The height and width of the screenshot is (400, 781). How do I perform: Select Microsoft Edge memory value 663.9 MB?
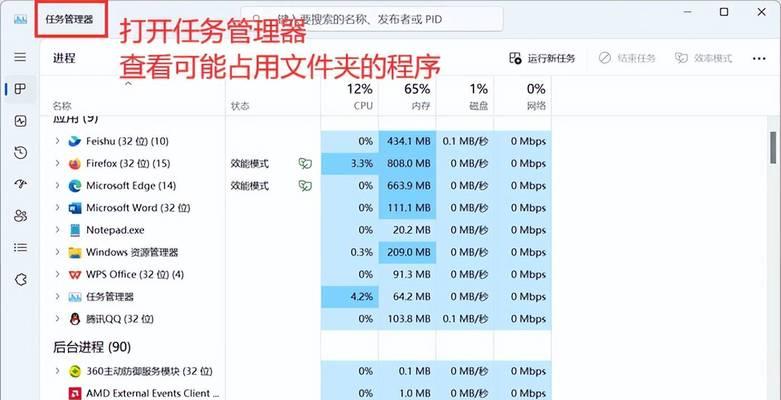pyautogui.click(x=408, y=186)
